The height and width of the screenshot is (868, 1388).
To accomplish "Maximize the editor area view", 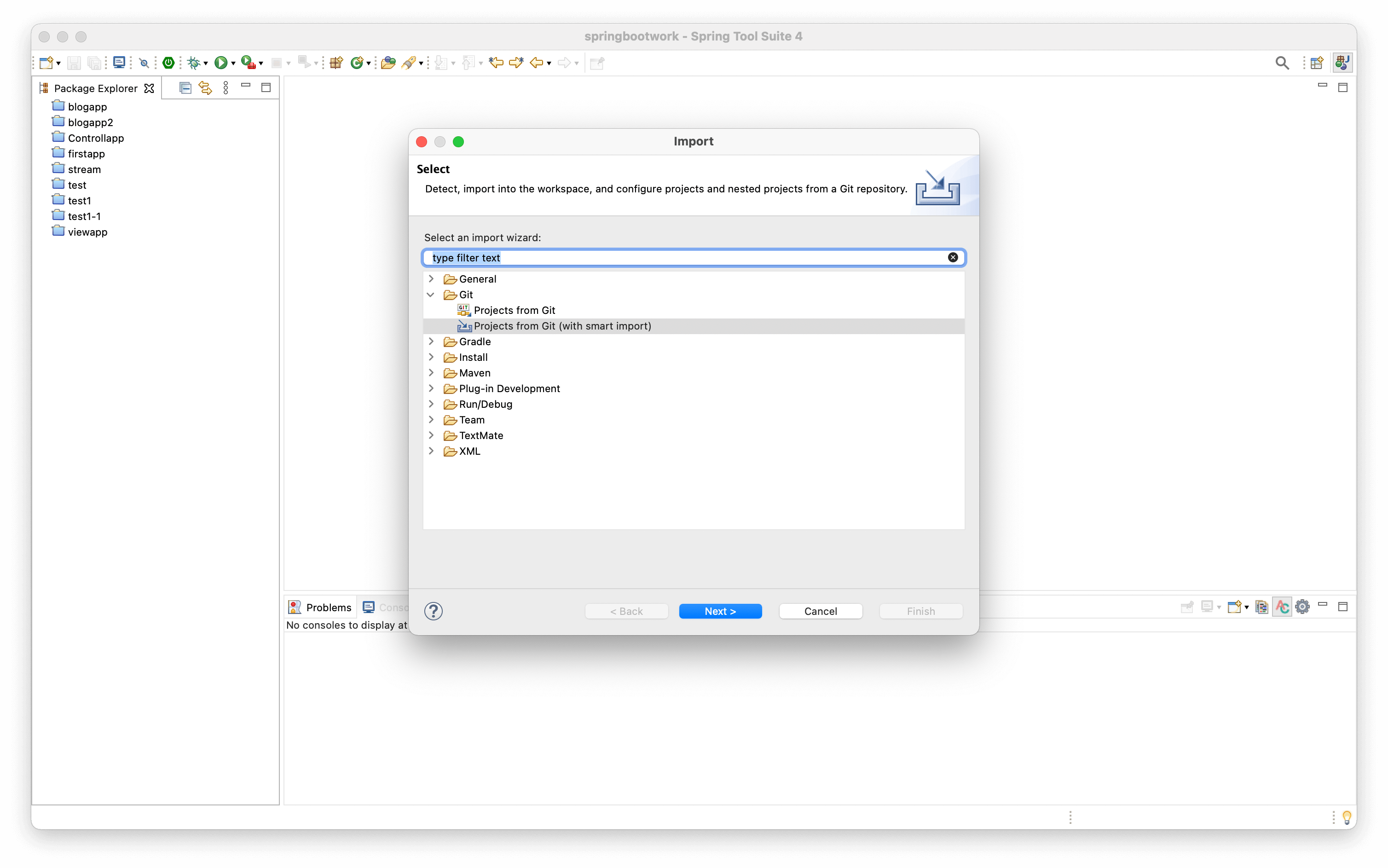I will (1342, 87).
